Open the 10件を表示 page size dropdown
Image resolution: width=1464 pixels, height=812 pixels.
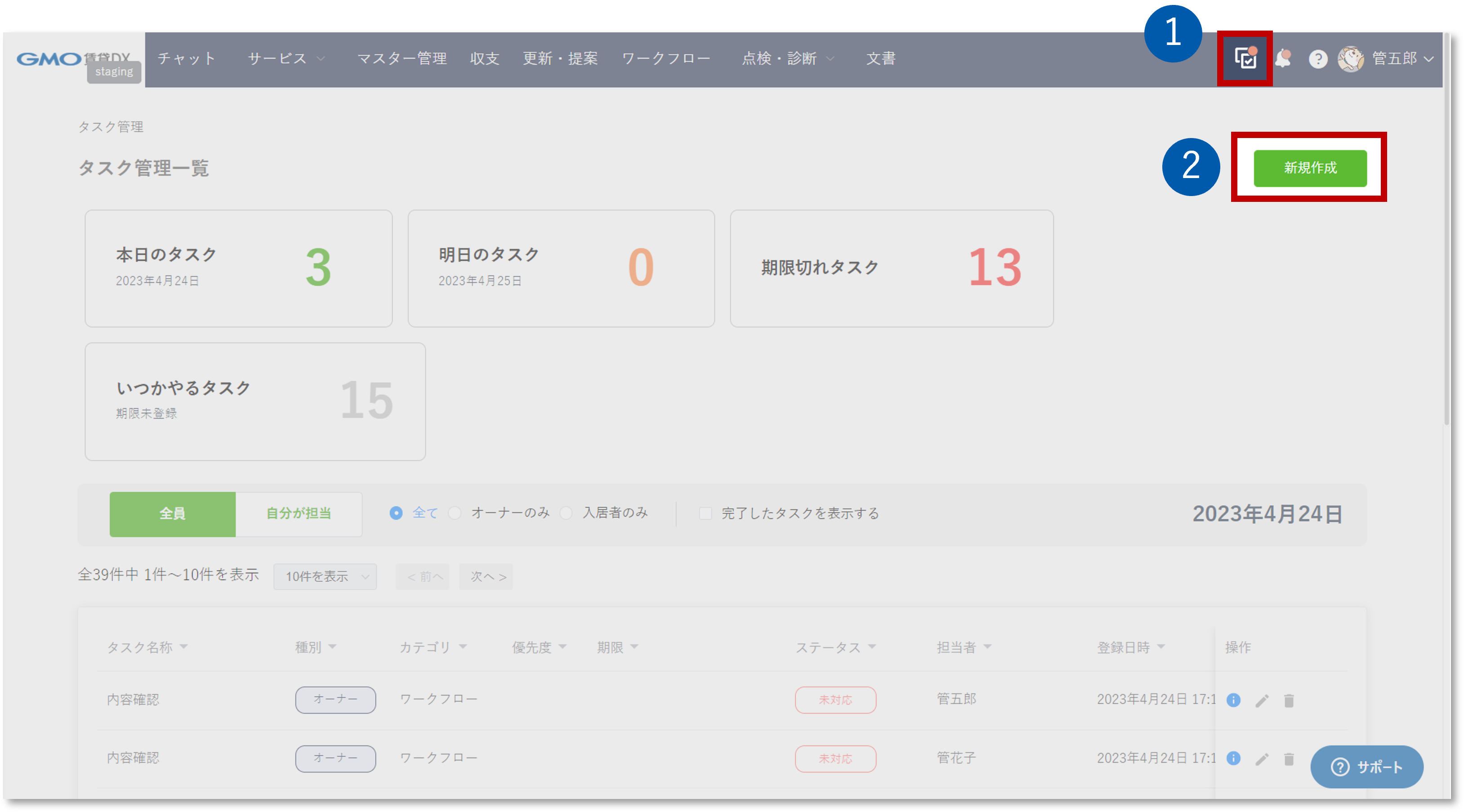pos(325,577)
